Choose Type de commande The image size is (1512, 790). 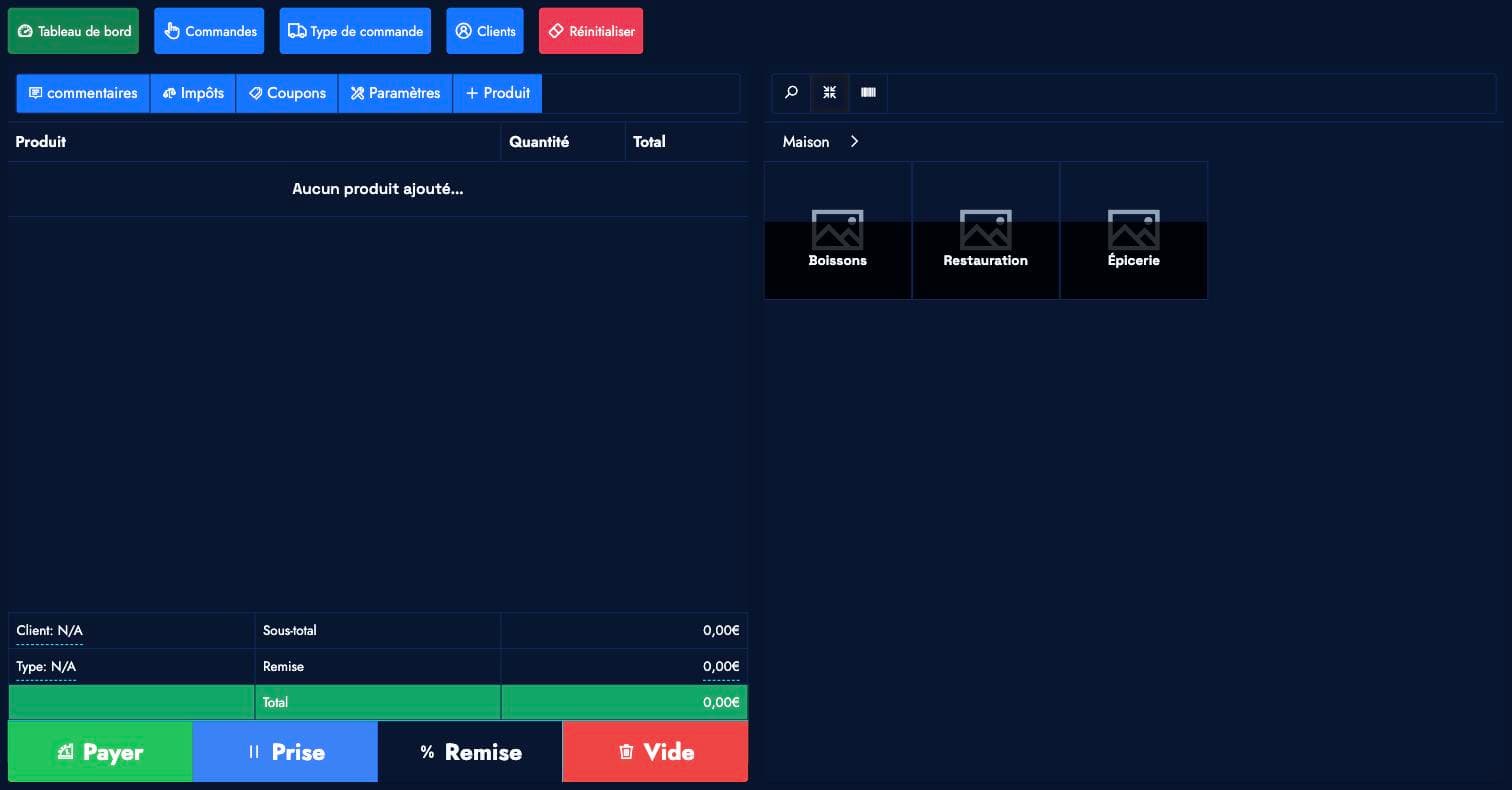[x=355, y=31]
